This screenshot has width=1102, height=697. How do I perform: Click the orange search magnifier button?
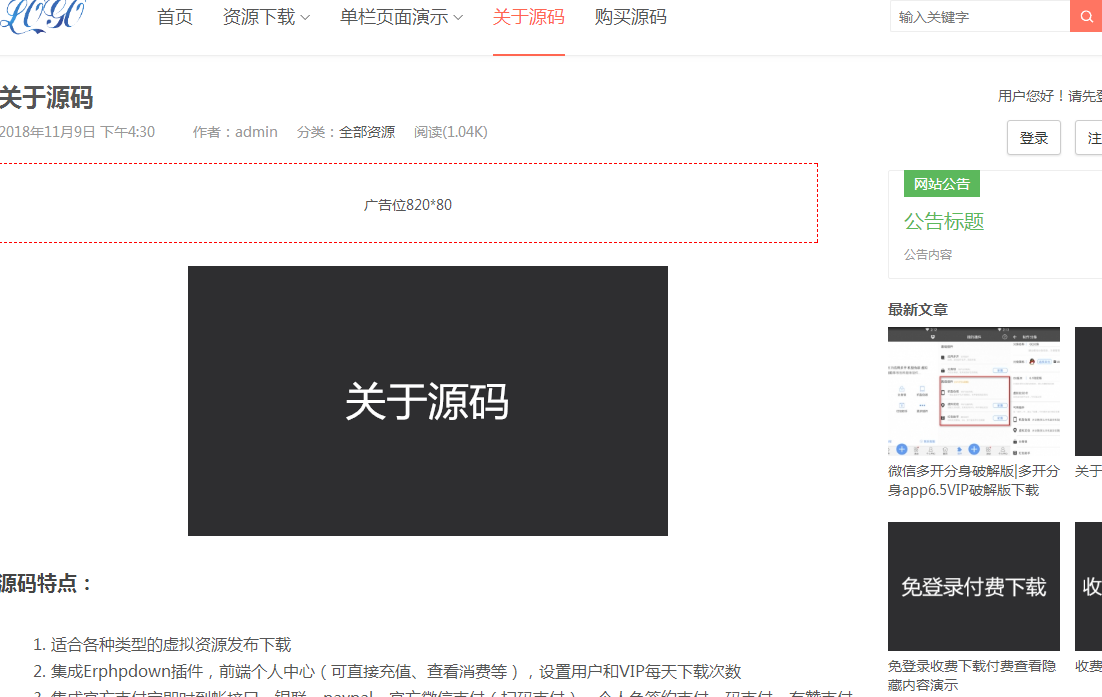point(1086,17)
